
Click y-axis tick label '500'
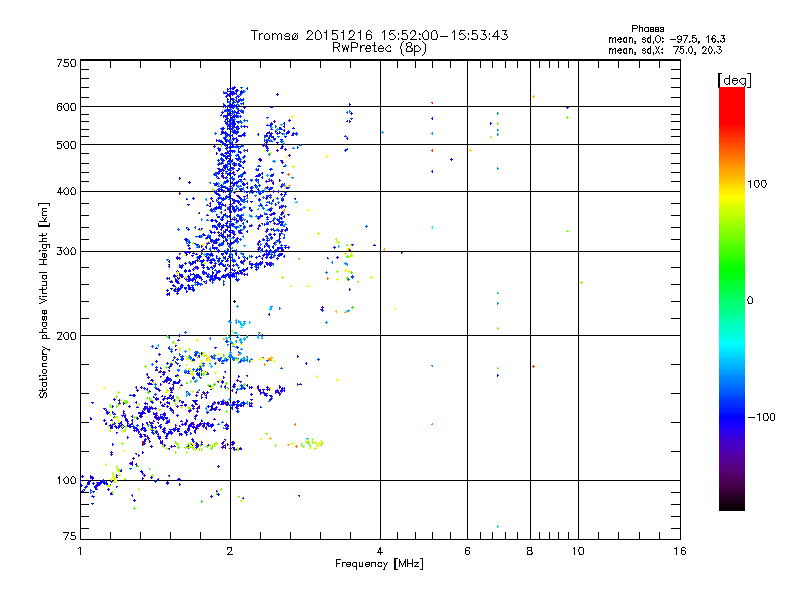coord(67,145)
